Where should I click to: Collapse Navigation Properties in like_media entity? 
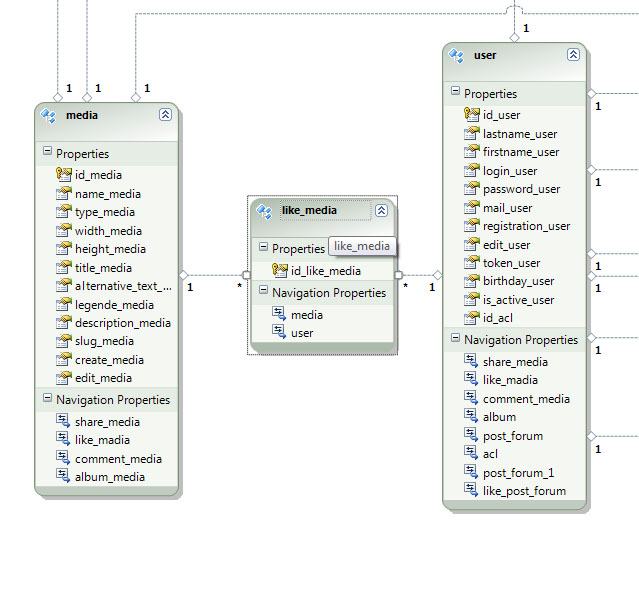pos(263,292)
